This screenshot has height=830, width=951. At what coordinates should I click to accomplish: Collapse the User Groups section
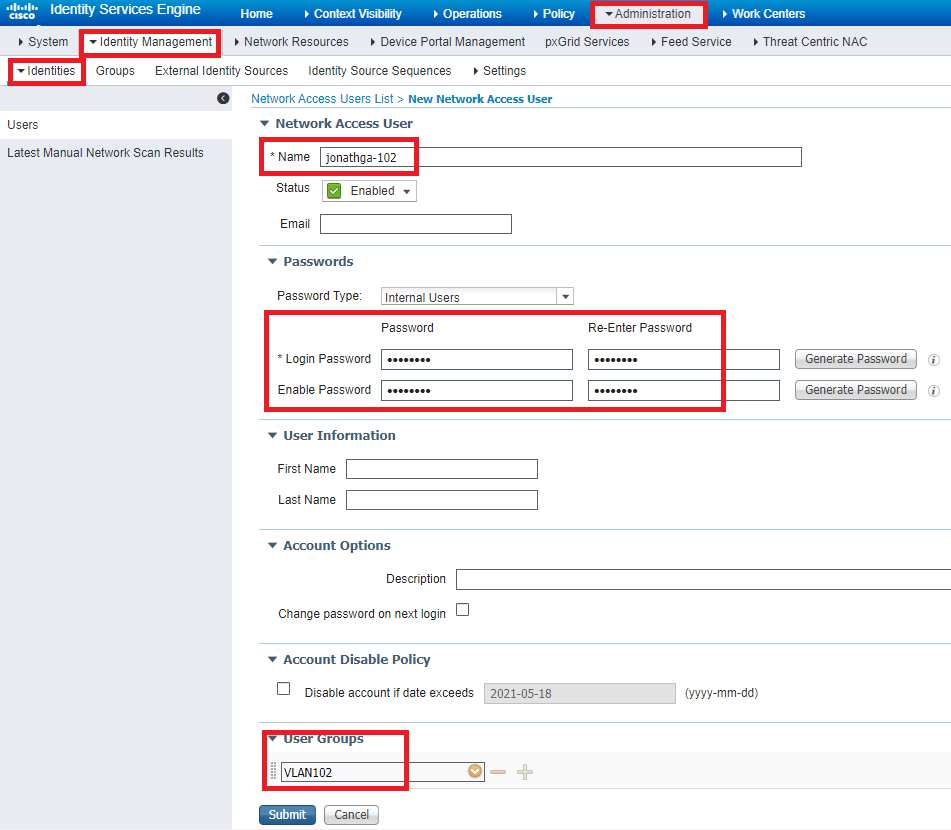[x=272, y=738]
